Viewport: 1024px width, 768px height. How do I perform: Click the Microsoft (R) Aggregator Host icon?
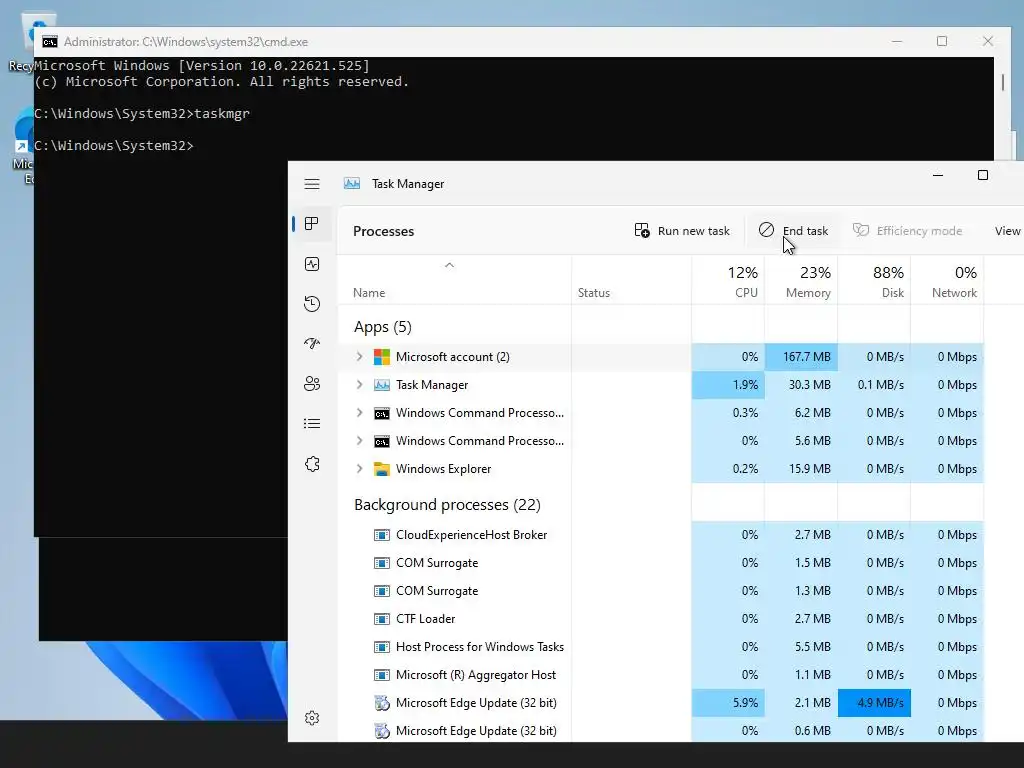[381, 675]
